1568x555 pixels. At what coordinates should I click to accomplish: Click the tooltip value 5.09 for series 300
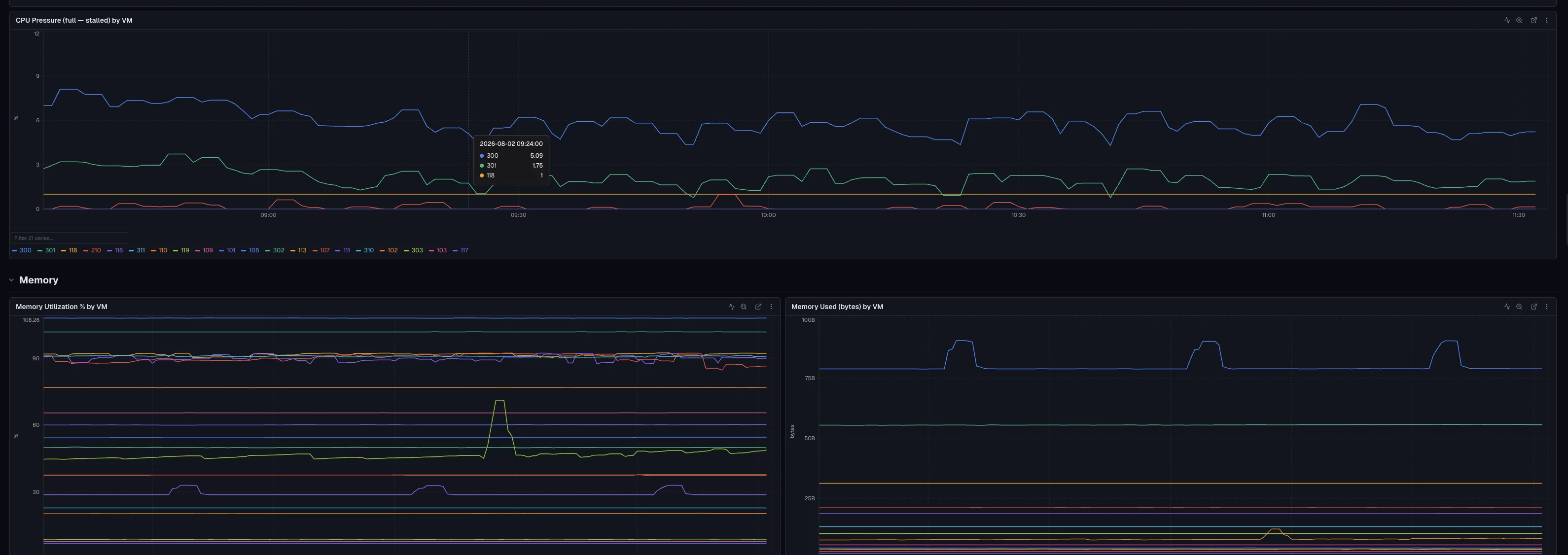536,156
